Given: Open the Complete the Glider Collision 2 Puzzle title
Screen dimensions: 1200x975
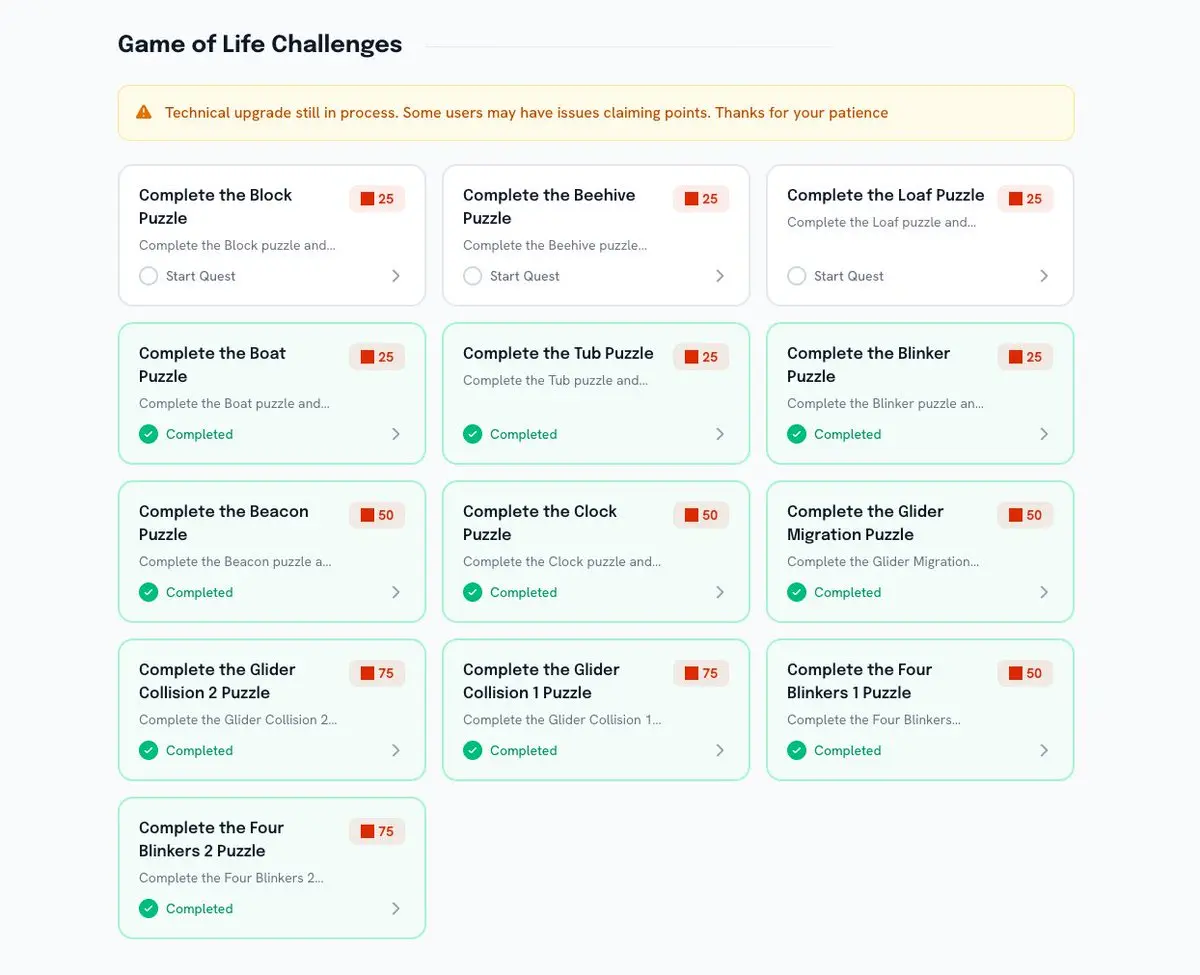Looking at the screenshot, I should pyautogui.click(x=217, y=681).
